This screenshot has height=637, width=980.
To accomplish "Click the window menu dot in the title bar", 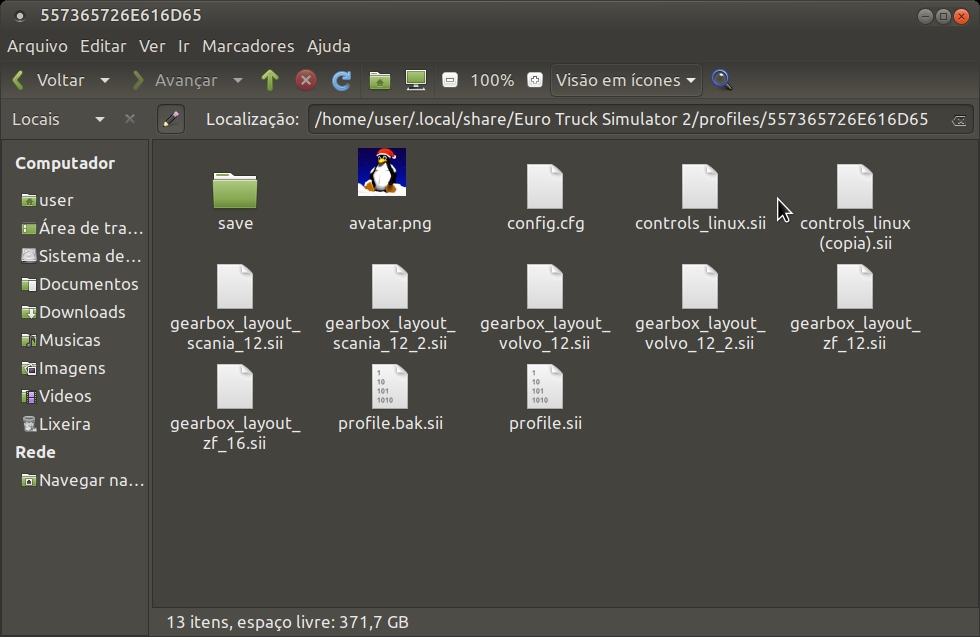I will pyautogui.click(x=20, y=16).
